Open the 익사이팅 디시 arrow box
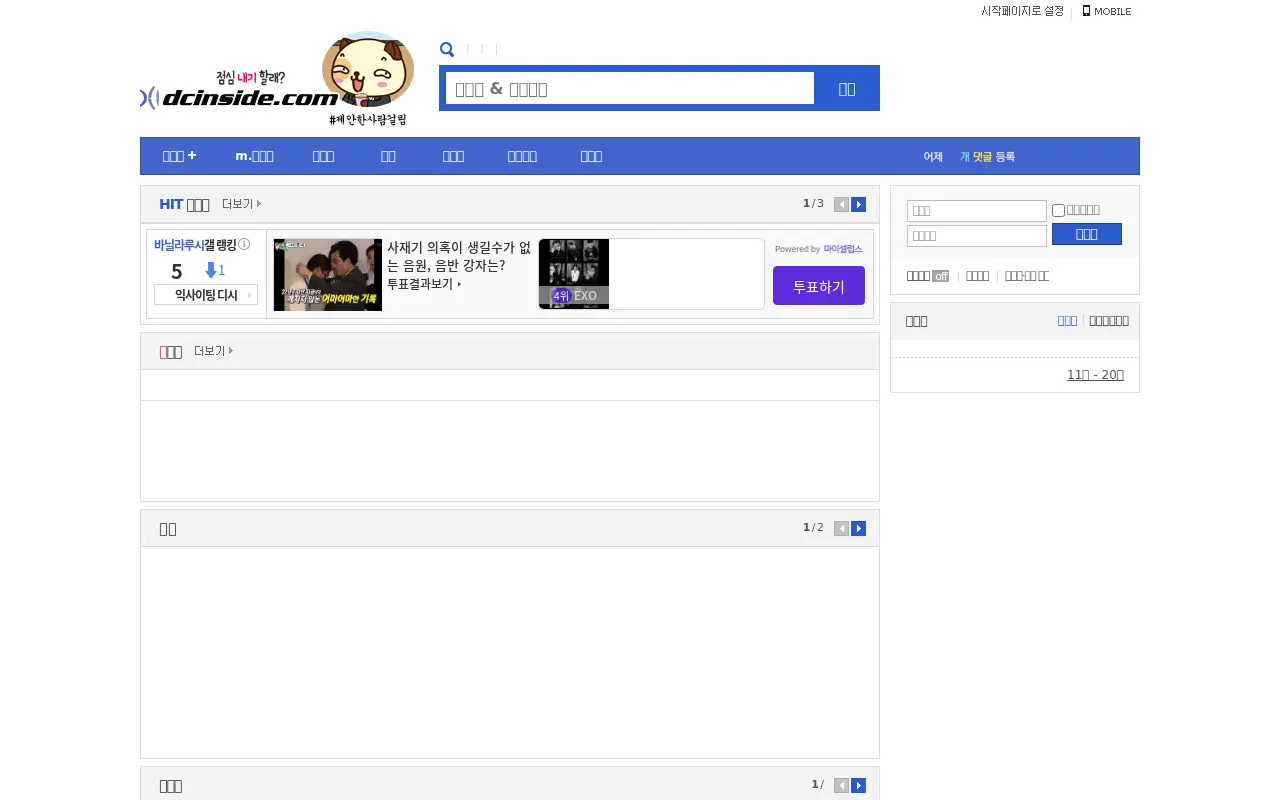Viewport: 1280px width, 800px height. coord(206,295)
